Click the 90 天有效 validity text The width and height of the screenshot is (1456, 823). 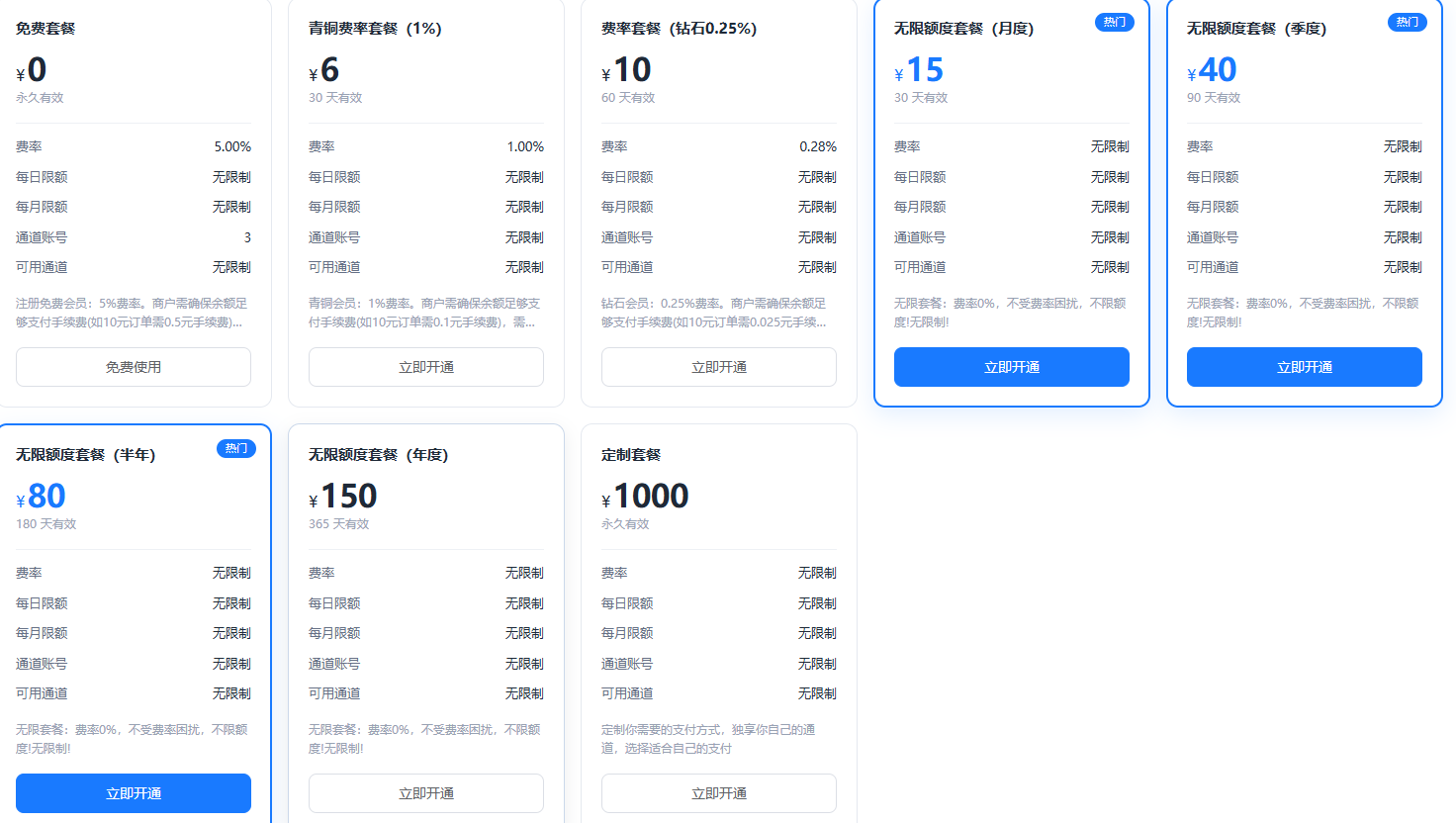1214,98
